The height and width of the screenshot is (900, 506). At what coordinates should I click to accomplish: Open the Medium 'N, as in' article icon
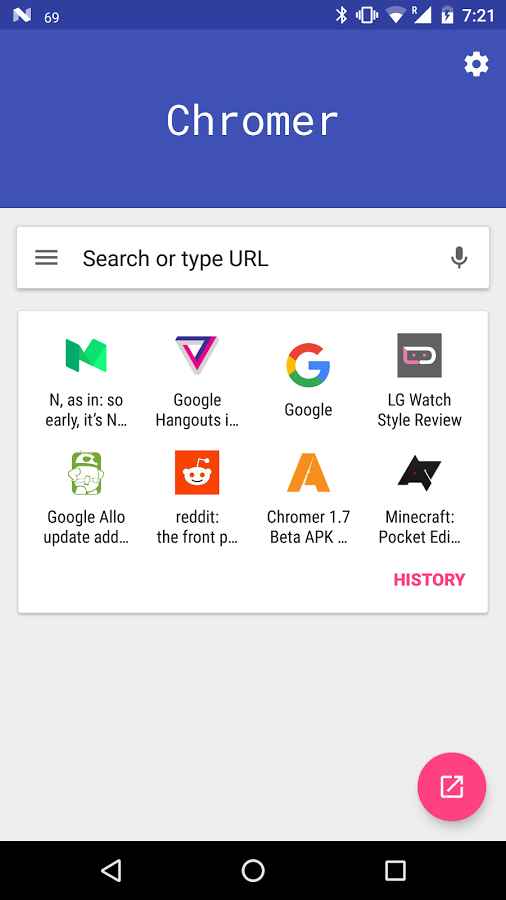86,355
